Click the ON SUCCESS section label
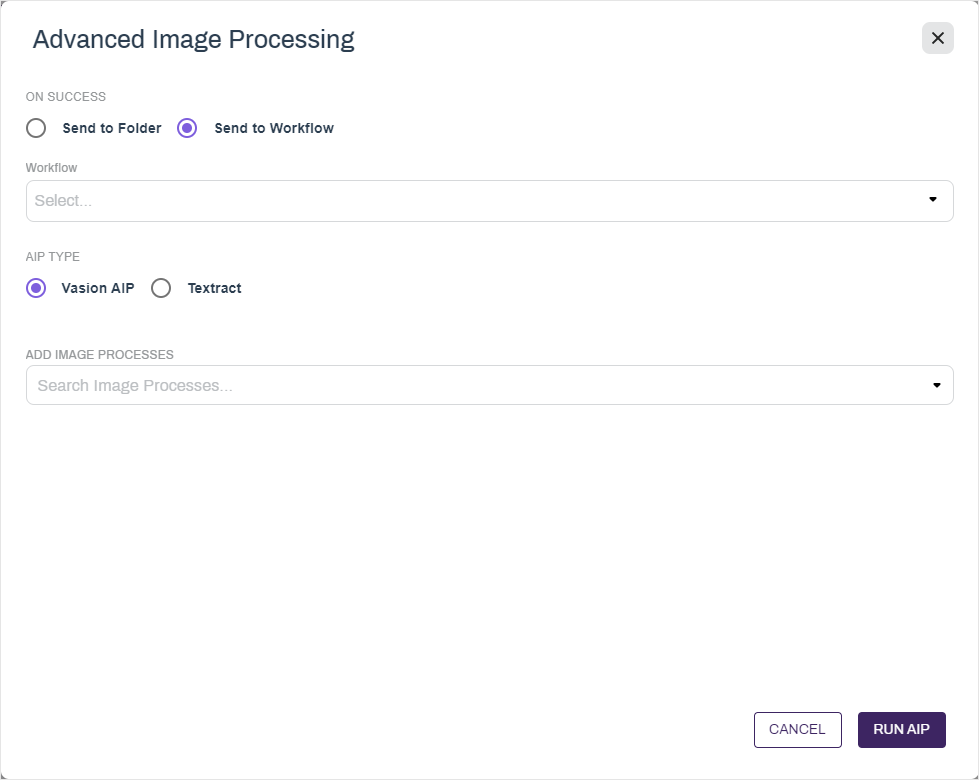The height and width of the screenshot is (780, 979). (x=66, y=97)
